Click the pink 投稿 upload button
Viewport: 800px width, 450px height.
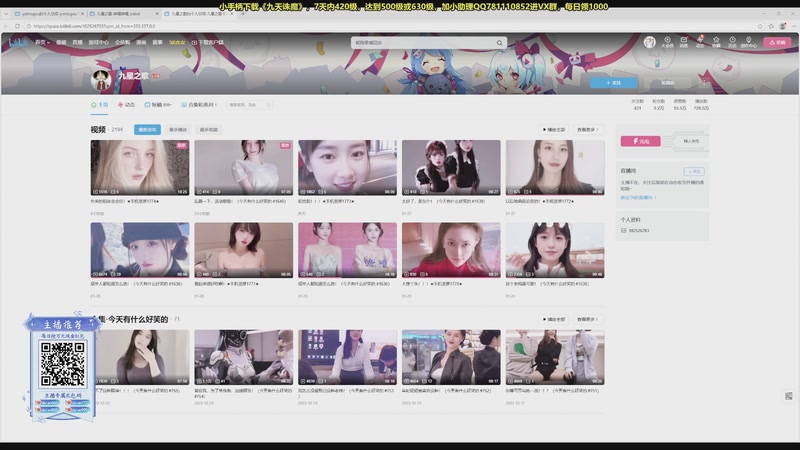[x=776, y=42]
